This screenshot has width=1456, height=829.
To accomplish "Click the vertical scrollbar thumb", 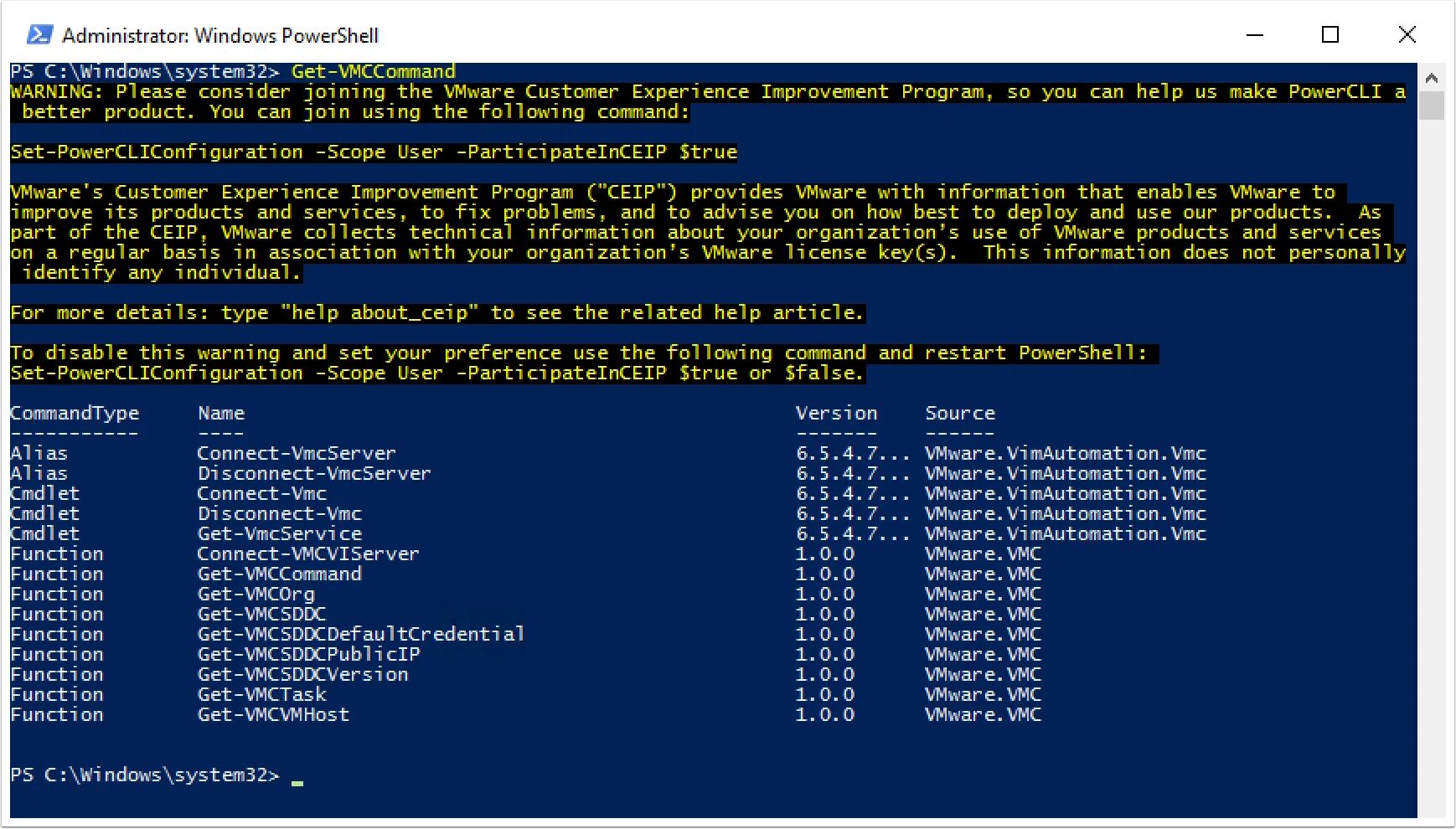I will (1432, 106).
